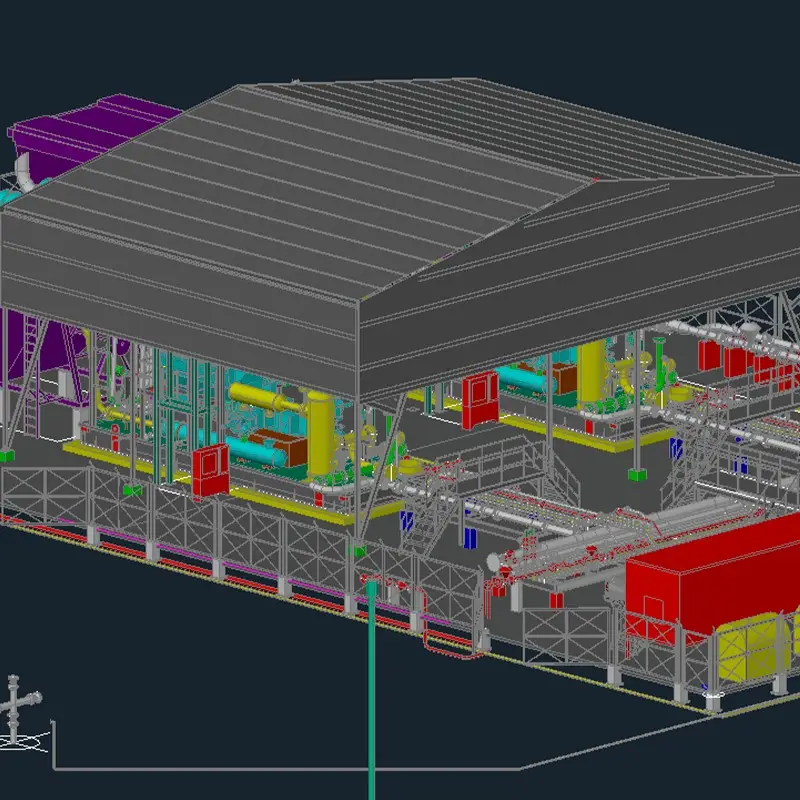Click the front-left perimeter fence panel
The image size is (800, 800).
45,495
